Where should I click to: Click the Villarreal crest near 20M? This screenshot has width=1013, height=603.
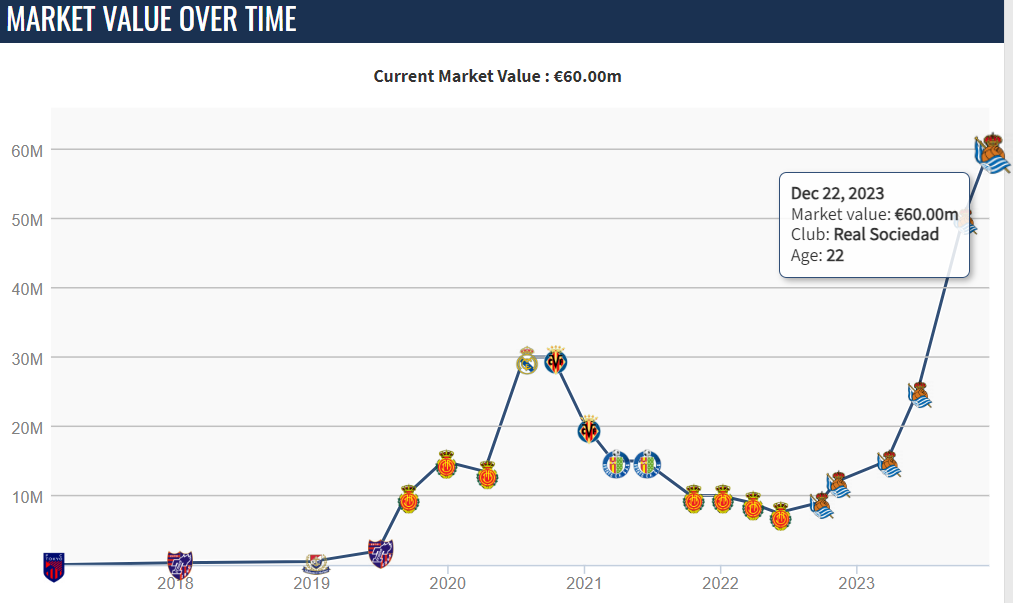pyautogui.click(x=589, y=430)
